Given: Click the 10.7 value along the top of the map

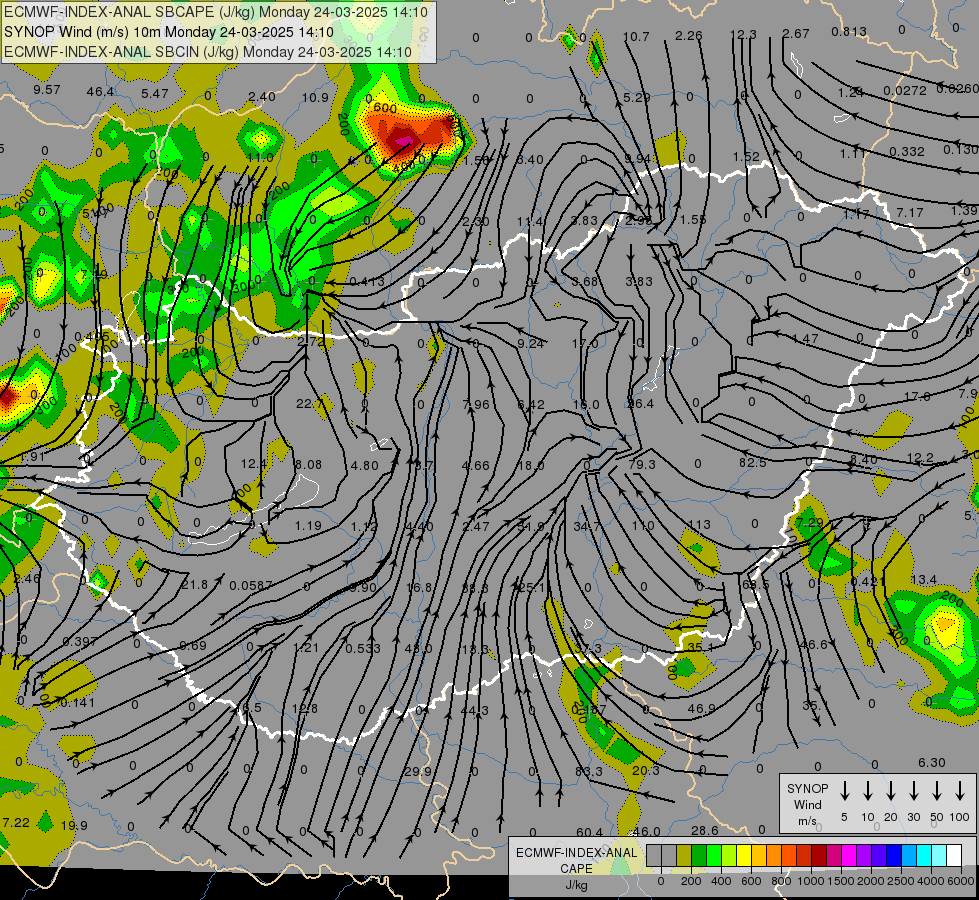Looking at the screenshot, I should point(636,37).
